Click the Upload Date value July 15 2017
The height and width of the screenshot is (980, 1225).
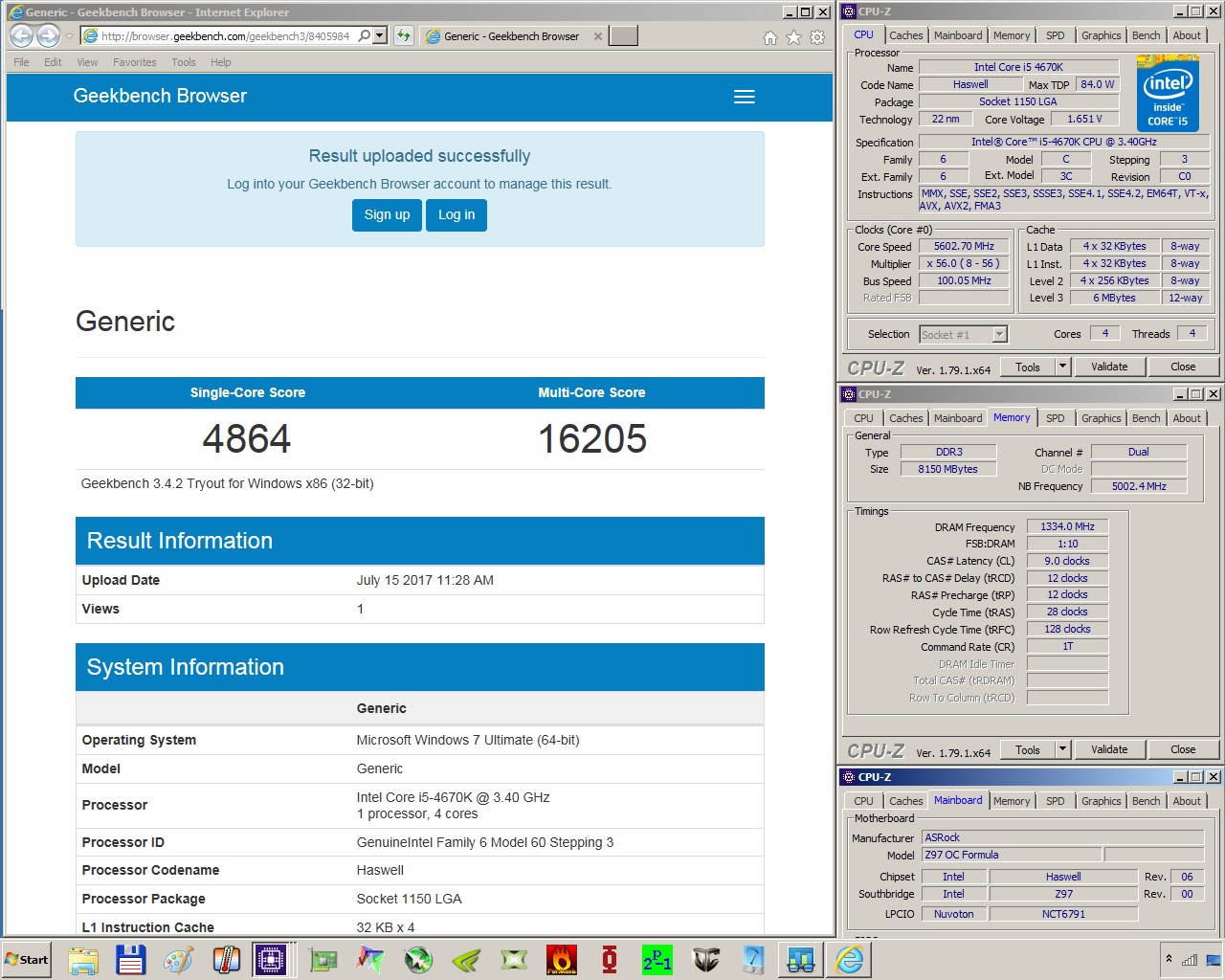pyautogui.click(x=425, y=580)
